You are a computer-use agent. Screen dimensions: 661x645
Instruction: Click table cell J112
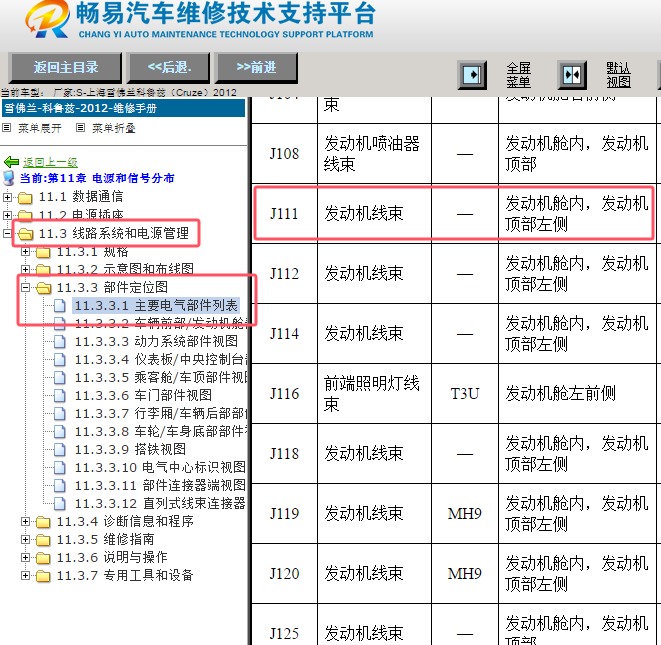coord(284,274)
